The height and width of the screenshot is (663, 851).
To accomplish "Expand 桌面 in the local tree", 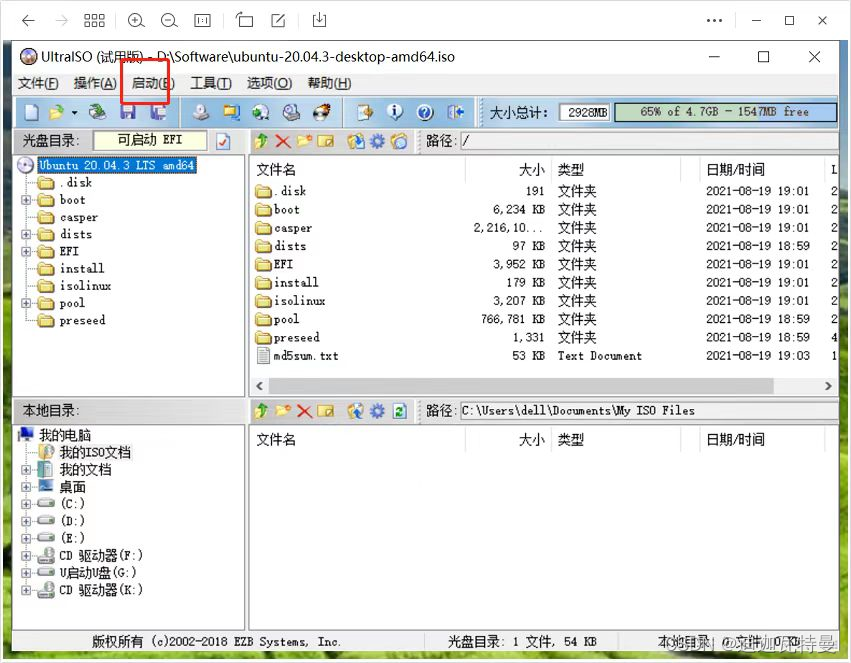I will coord(26,487).
